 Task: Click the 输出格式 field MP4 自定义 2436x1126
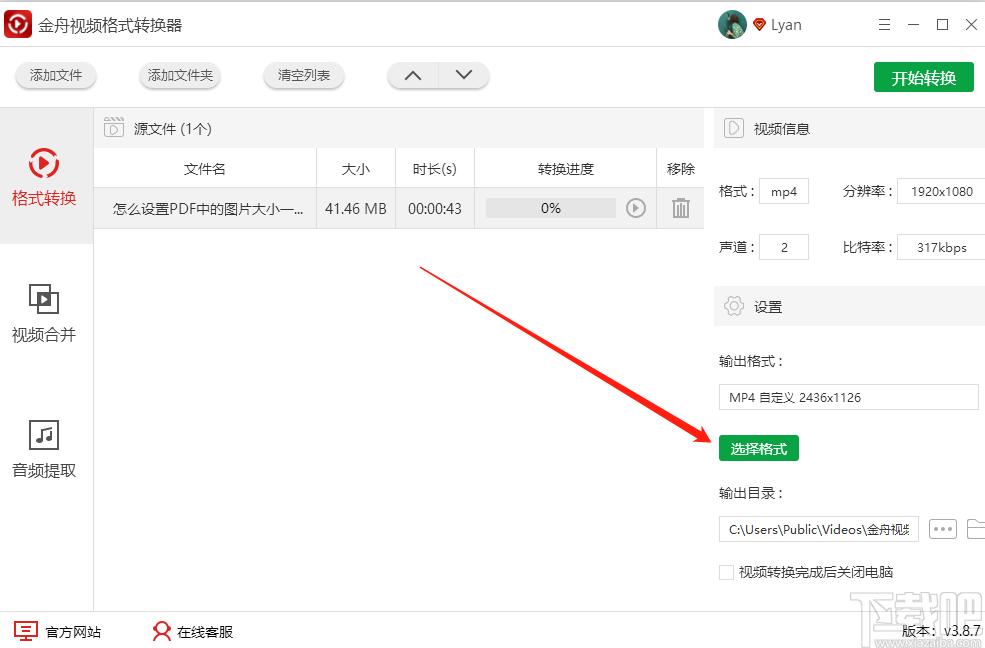[x=849, y=397]
